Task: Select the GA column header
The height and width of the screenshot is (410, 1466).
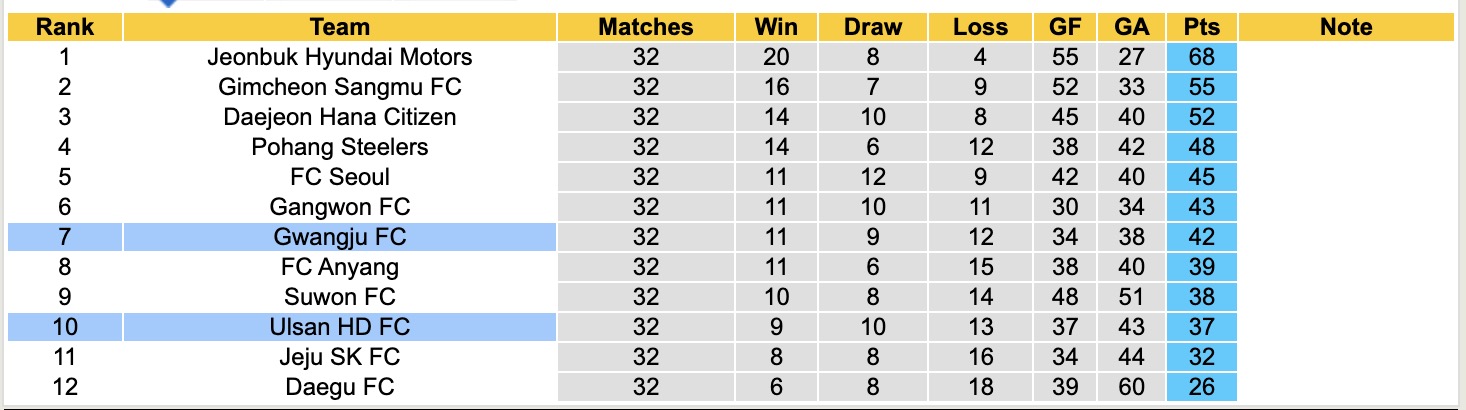Action: (x=1132, y=27)
